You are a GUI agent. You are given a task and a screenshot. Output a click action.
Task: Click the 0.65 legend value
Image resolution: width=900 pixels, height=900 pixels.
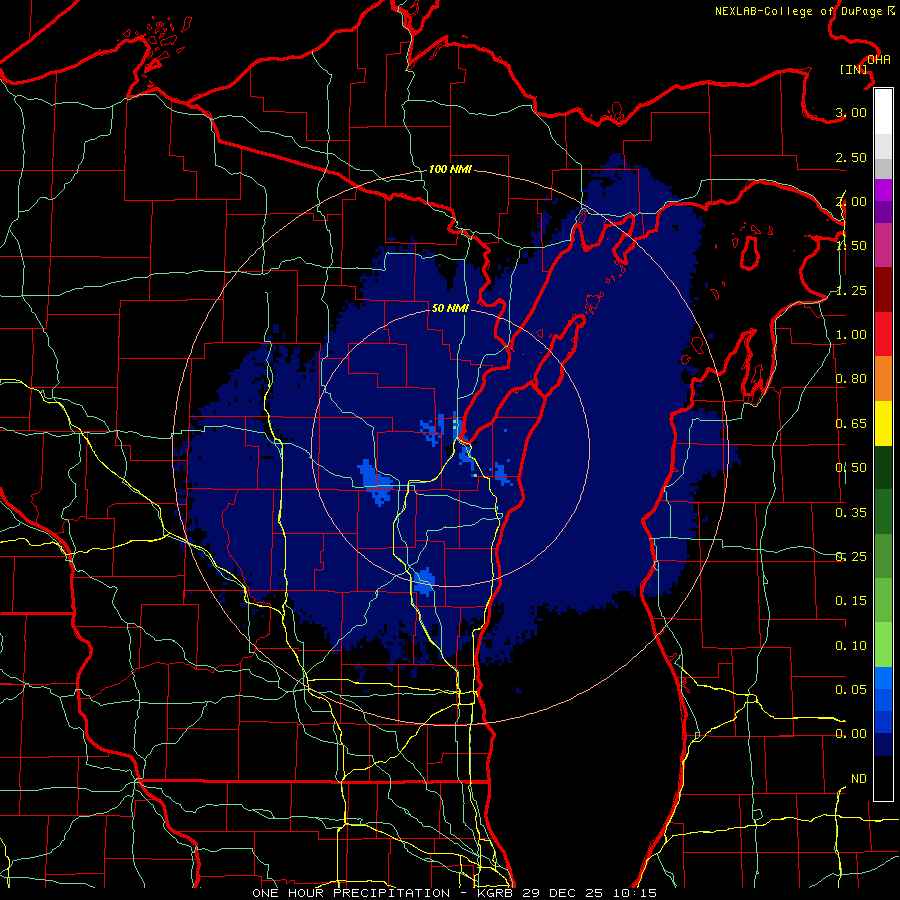pyautogui.click(x=851, y=424)
